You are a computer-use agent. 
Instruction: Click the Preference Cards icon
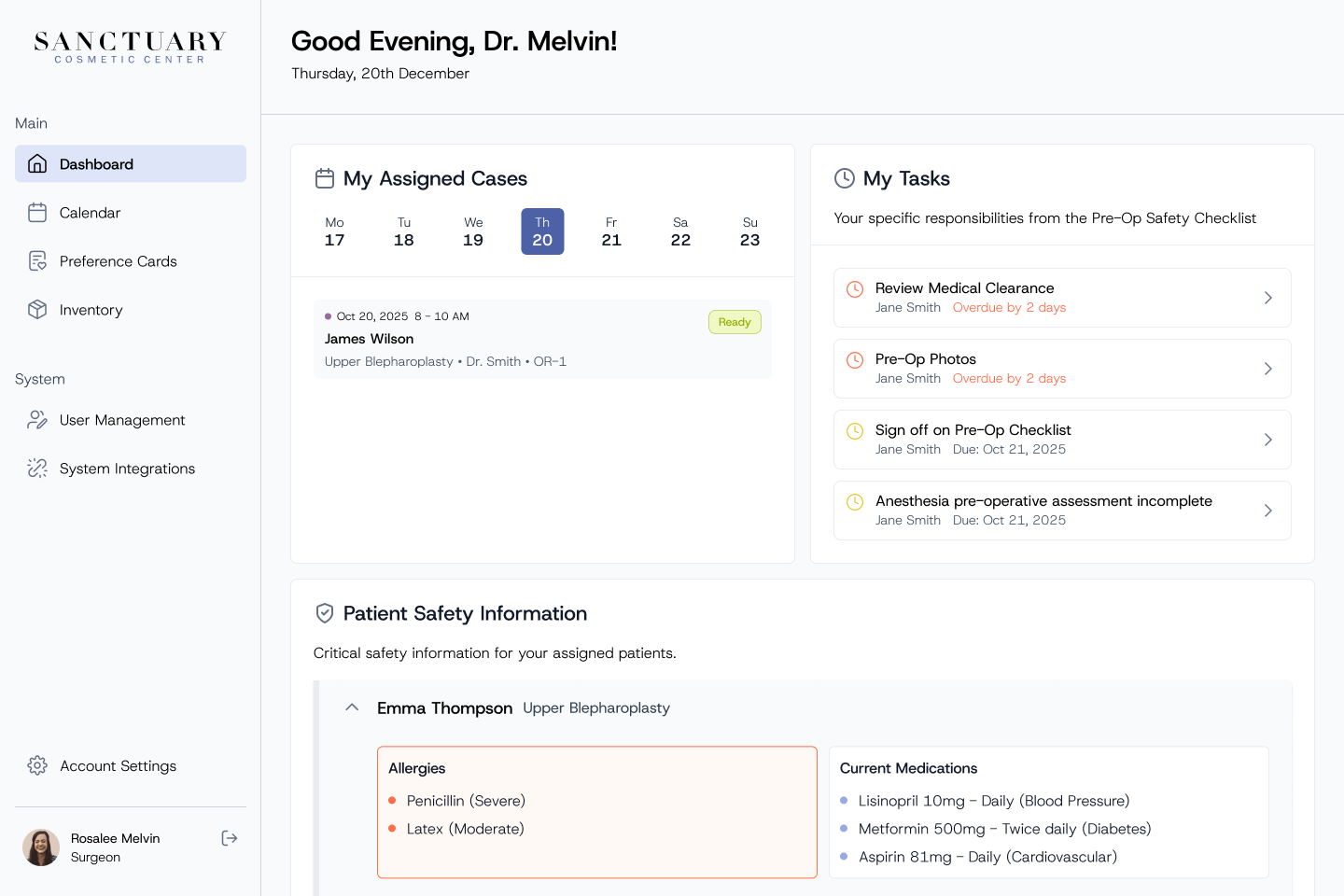point(37,261)
